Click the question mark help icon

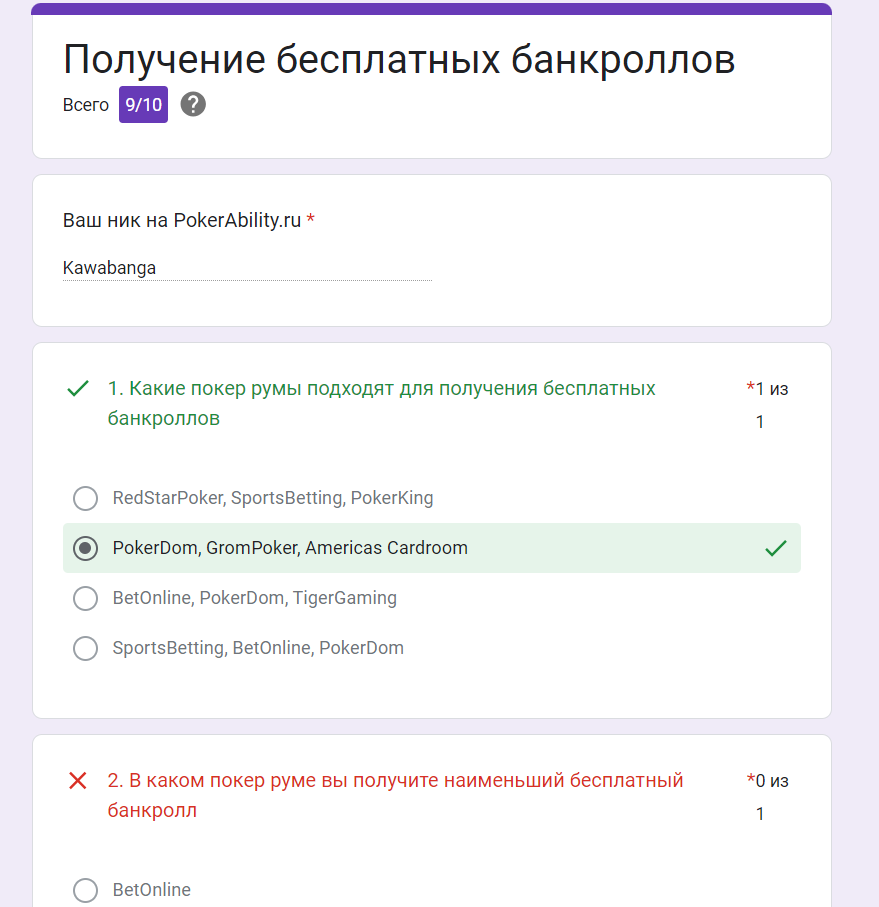click(193, 105)
